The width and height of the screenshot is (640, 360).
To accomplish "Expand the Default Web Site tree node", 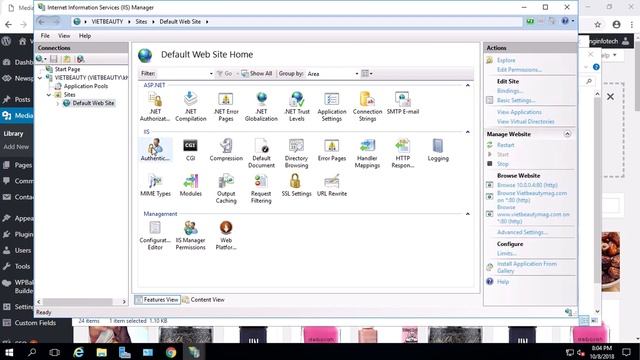I will coord(58,103).
